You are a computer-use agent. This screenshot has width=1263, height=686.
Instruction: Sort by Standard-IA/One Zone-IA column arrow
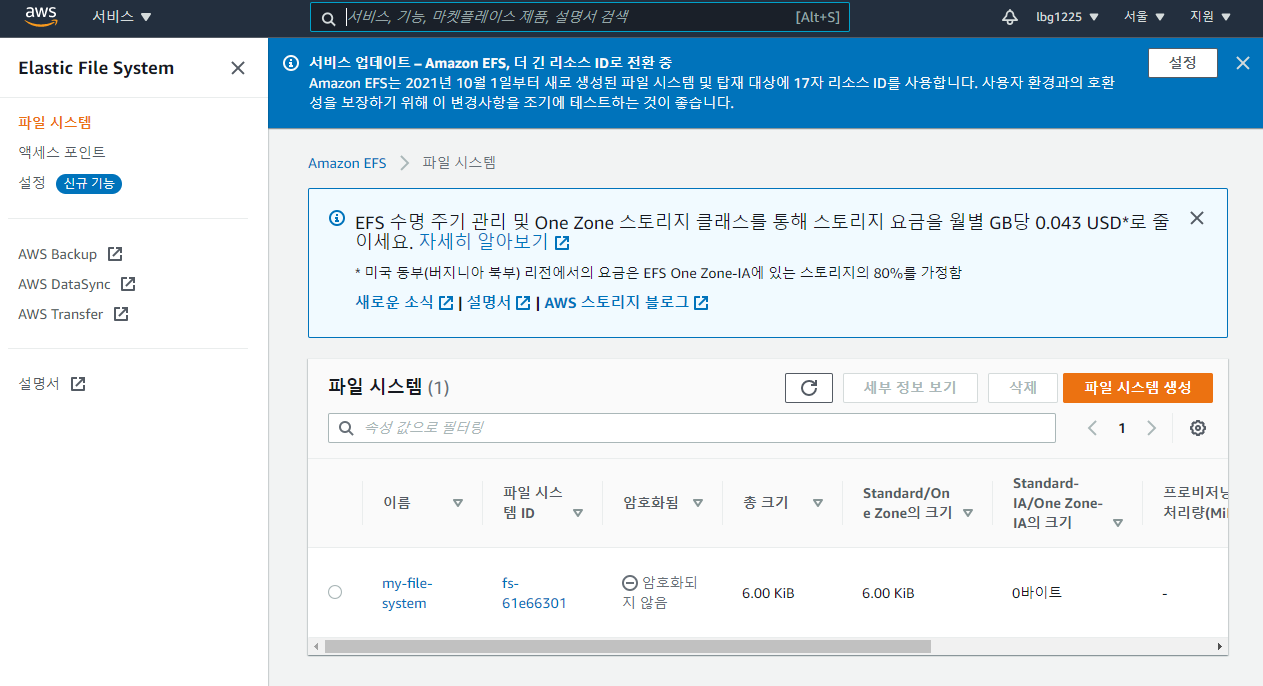1118,523
